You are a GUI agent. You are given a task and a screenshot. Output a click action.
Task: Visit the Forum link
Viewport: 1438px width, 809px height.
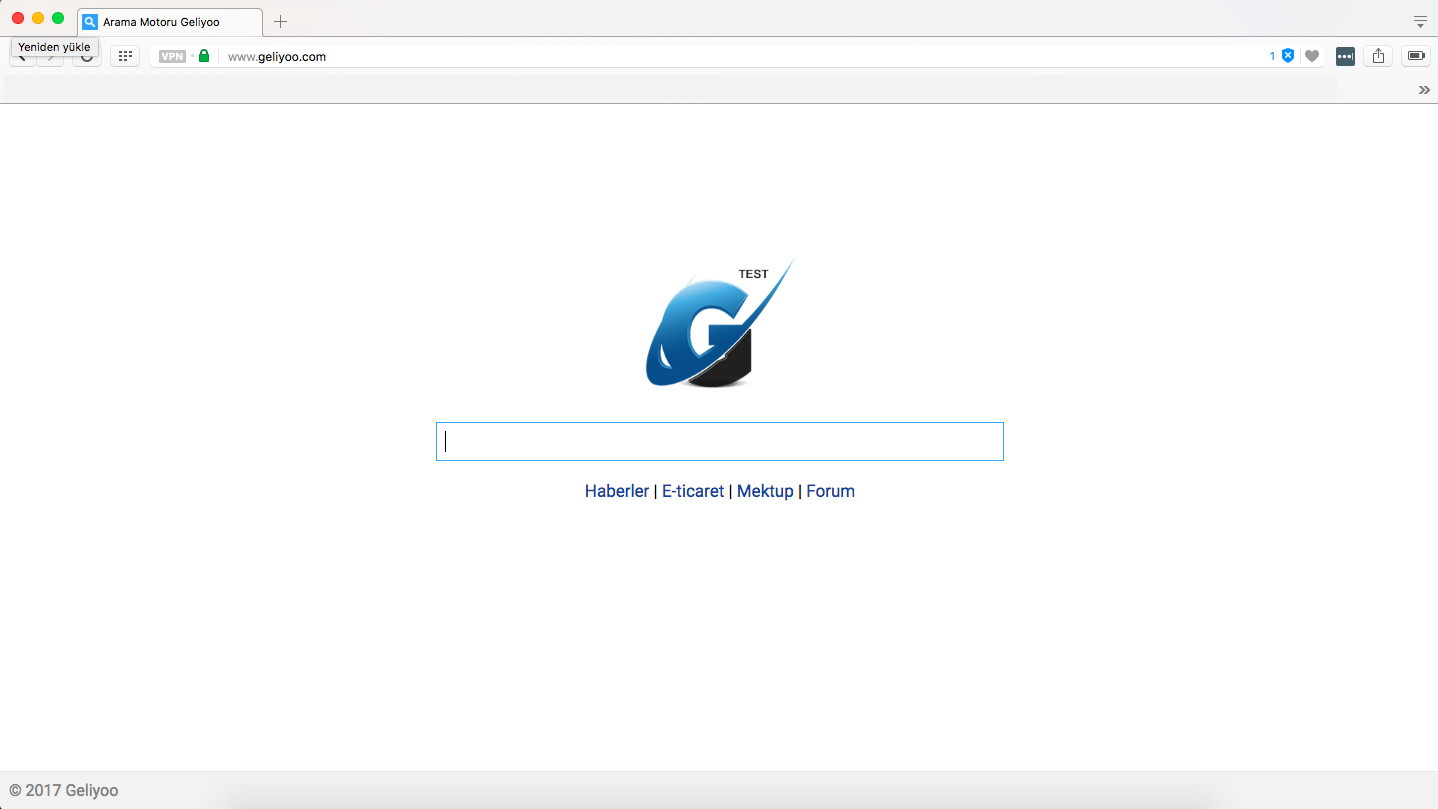tap(830, 491)
